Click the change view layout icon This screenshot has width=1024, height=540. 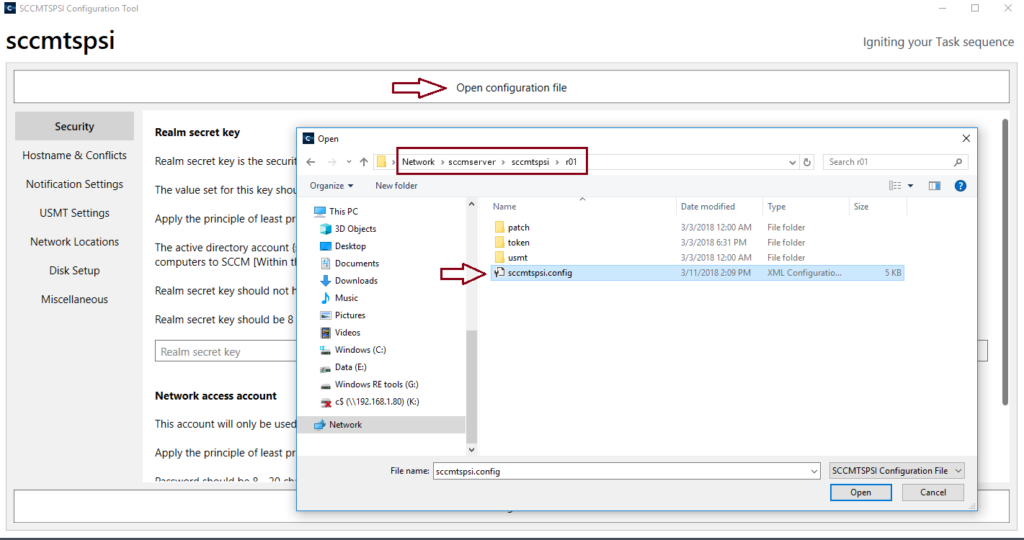pos(896,186)
